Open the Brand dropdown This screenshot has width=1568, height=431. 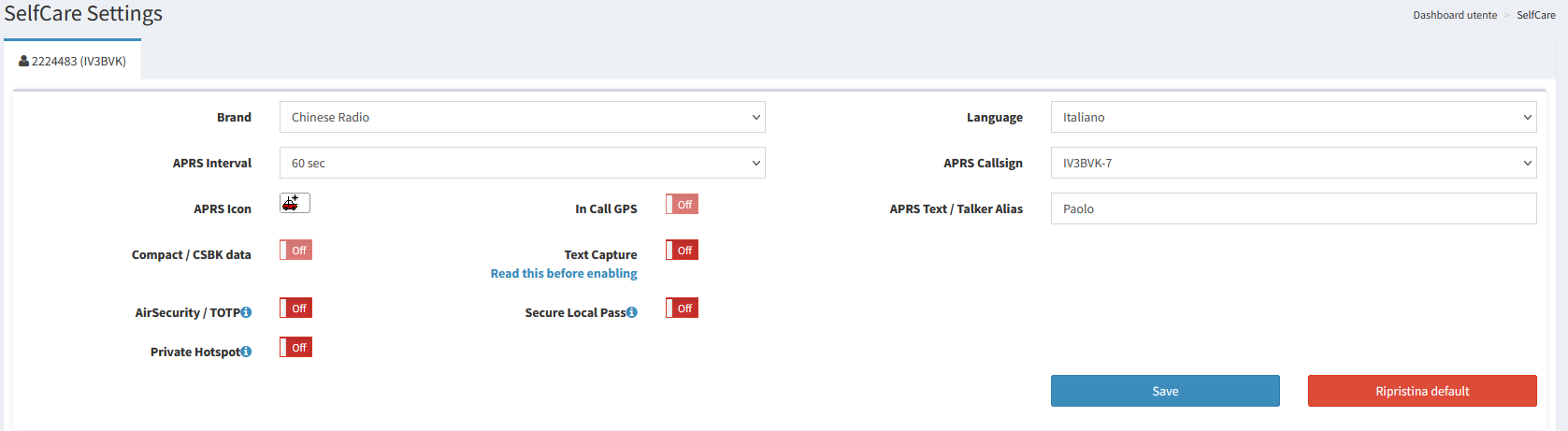point(522,117)
